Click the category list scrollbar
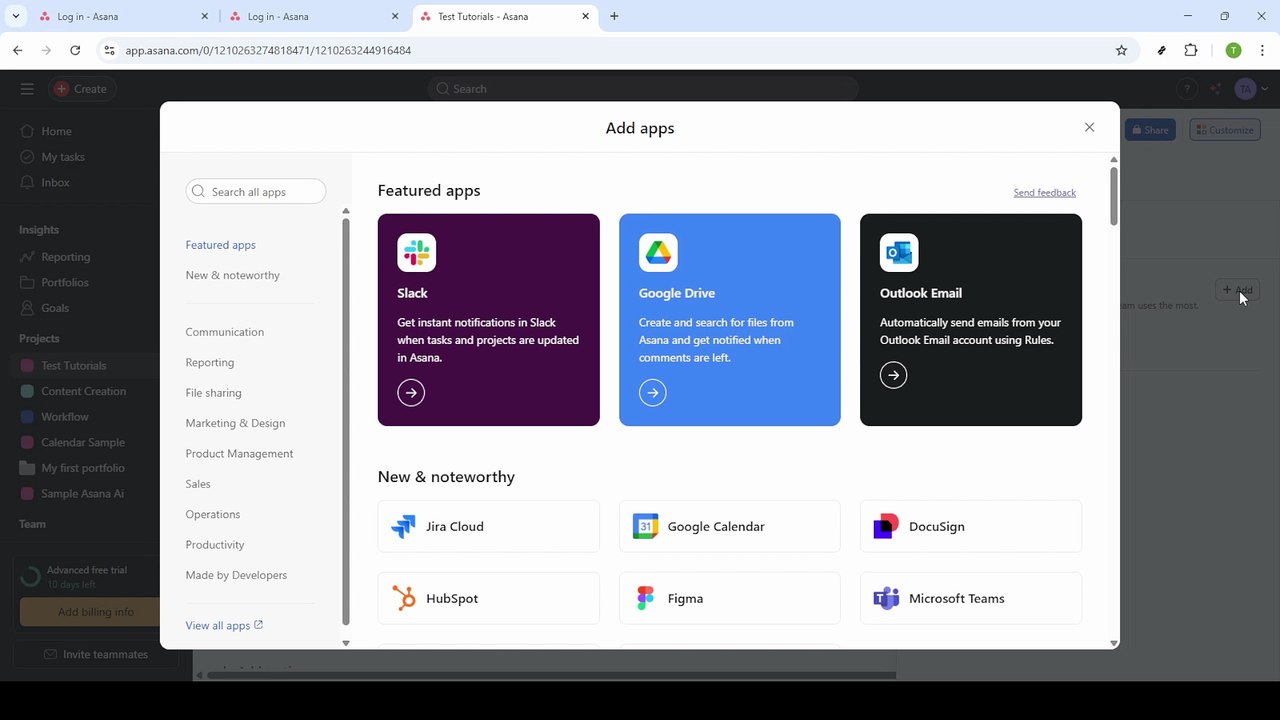1280x720 pixels. [346, 420]
